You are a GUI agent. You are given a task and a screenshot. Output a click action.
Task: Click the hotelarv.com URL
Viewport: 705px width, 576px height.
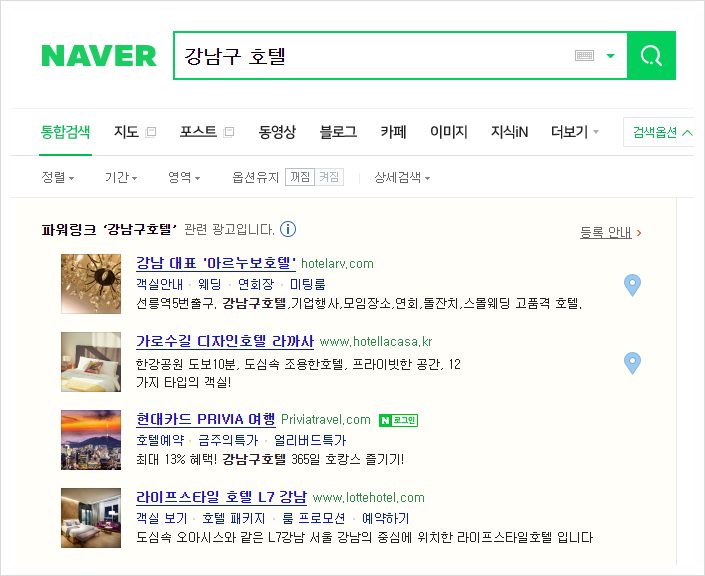337,263
